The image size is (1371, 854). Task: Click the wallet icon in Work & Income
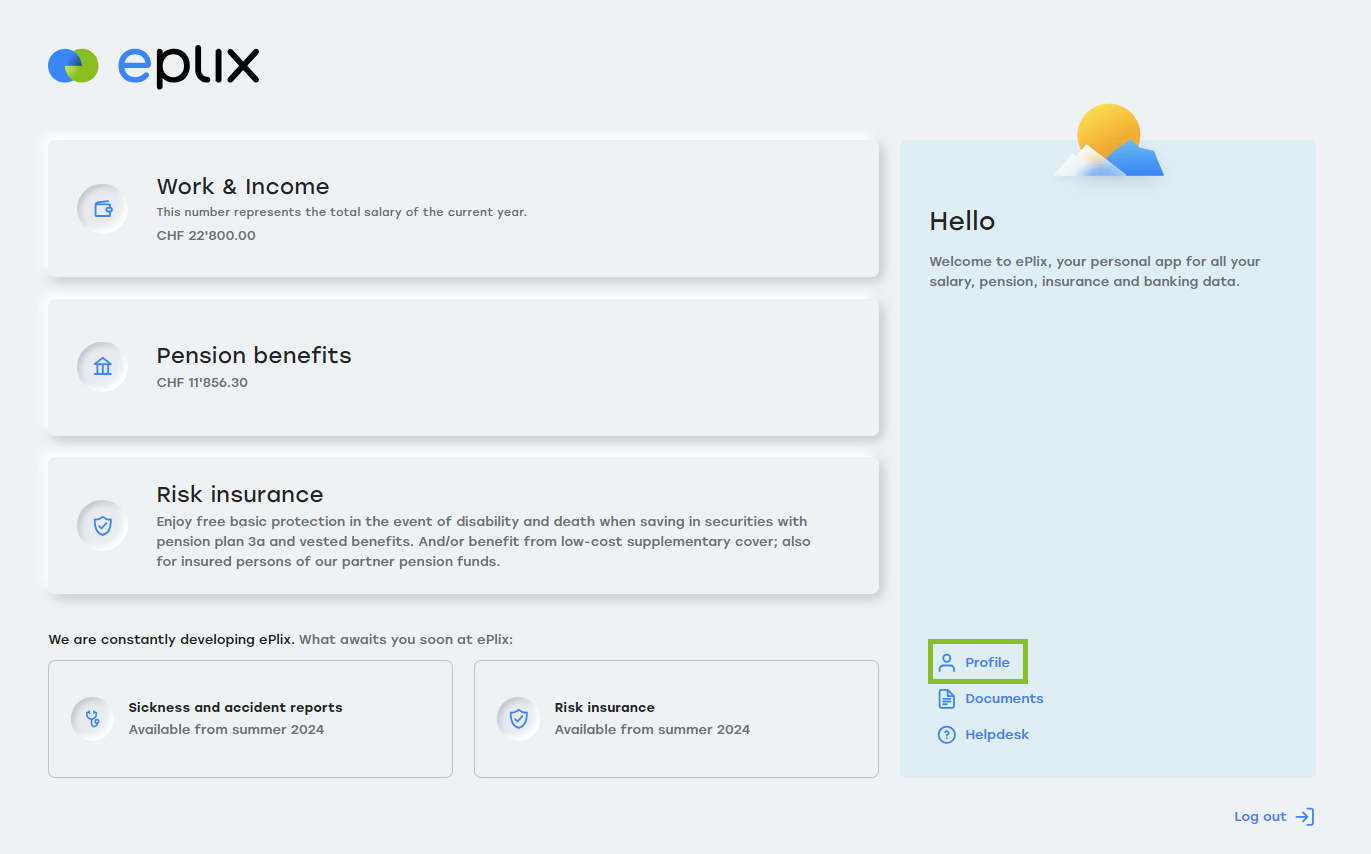point(102,209)
